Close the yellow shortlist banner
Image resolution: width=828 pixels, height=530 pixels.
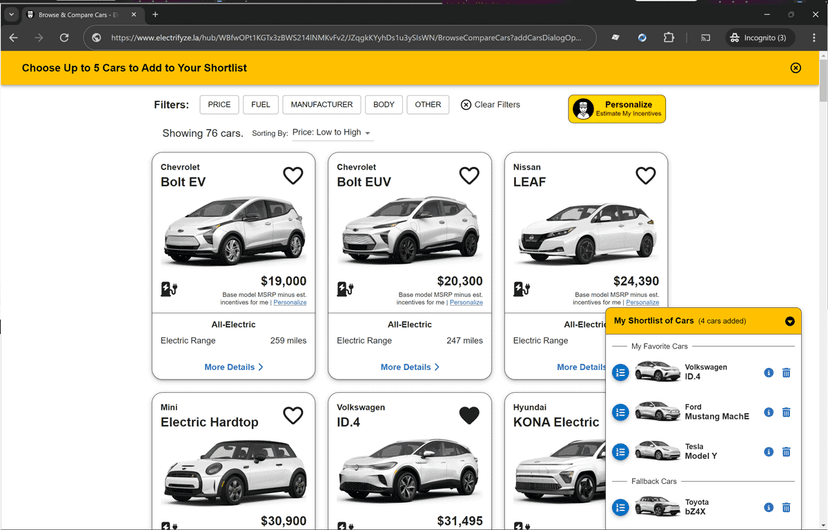pos(795,68)
